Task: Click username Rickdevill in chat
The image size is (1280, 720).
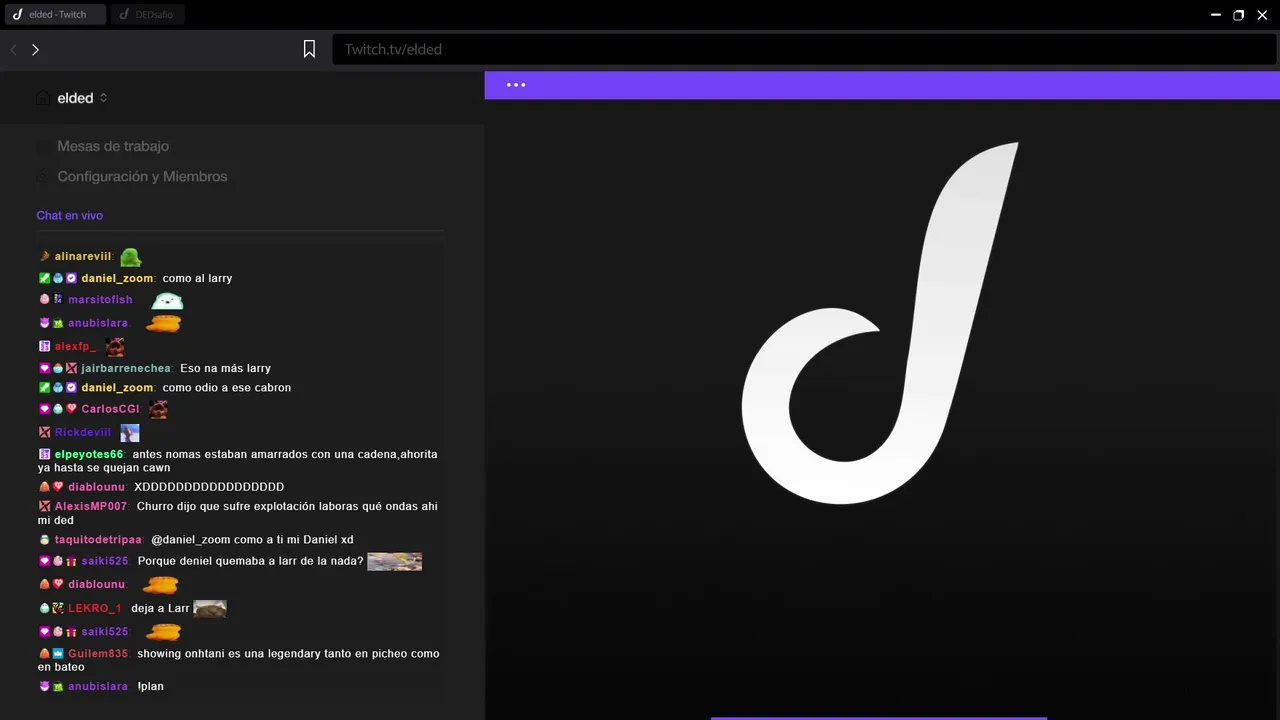Action: point(83,432)
